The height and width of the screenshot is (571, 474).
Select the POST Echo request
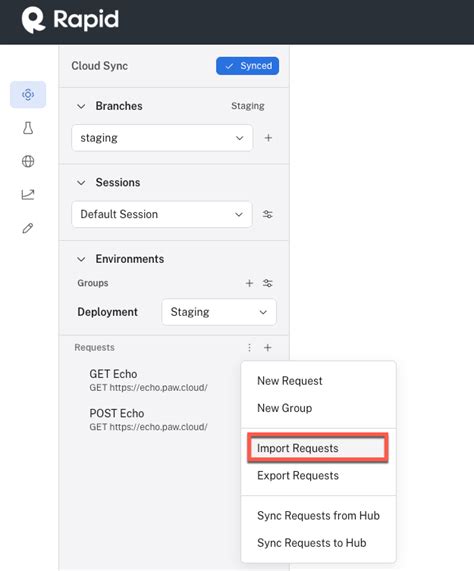(x=148, y=420)
